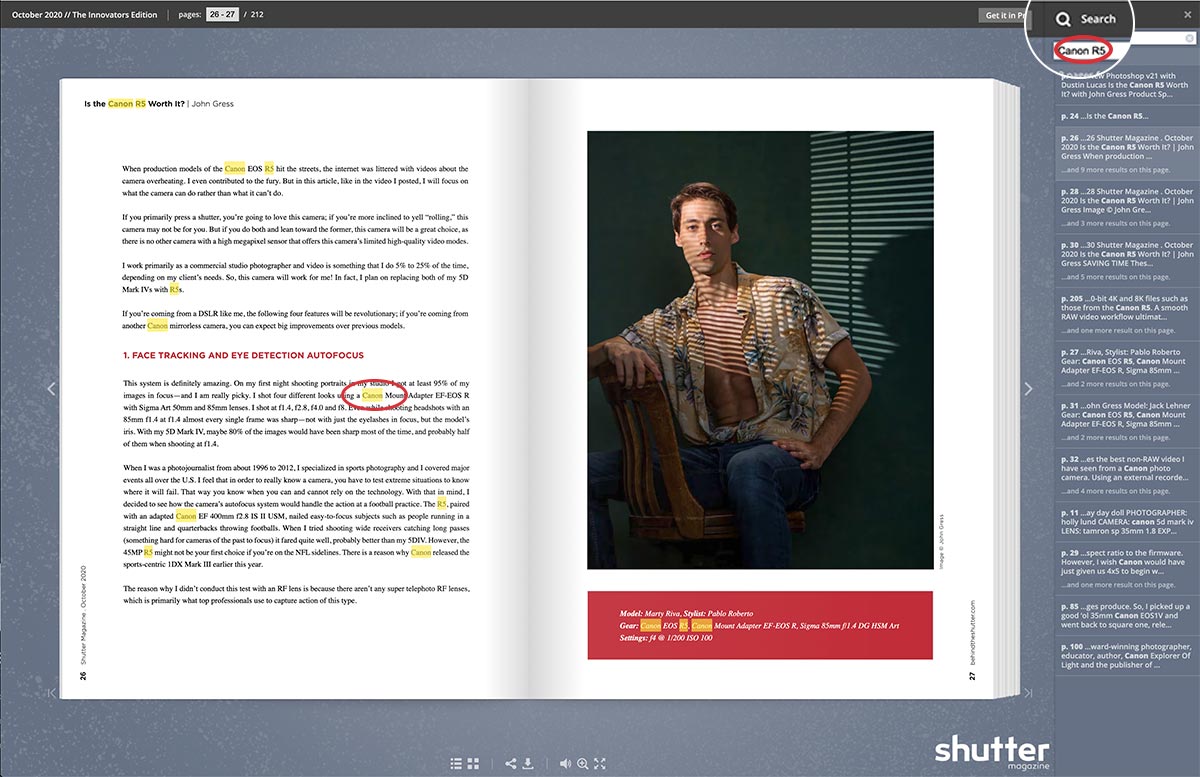The width and height of the screenshot is (1200, 777).
Task: Go to the next page arrow
Action: [x=1028, y=389]
